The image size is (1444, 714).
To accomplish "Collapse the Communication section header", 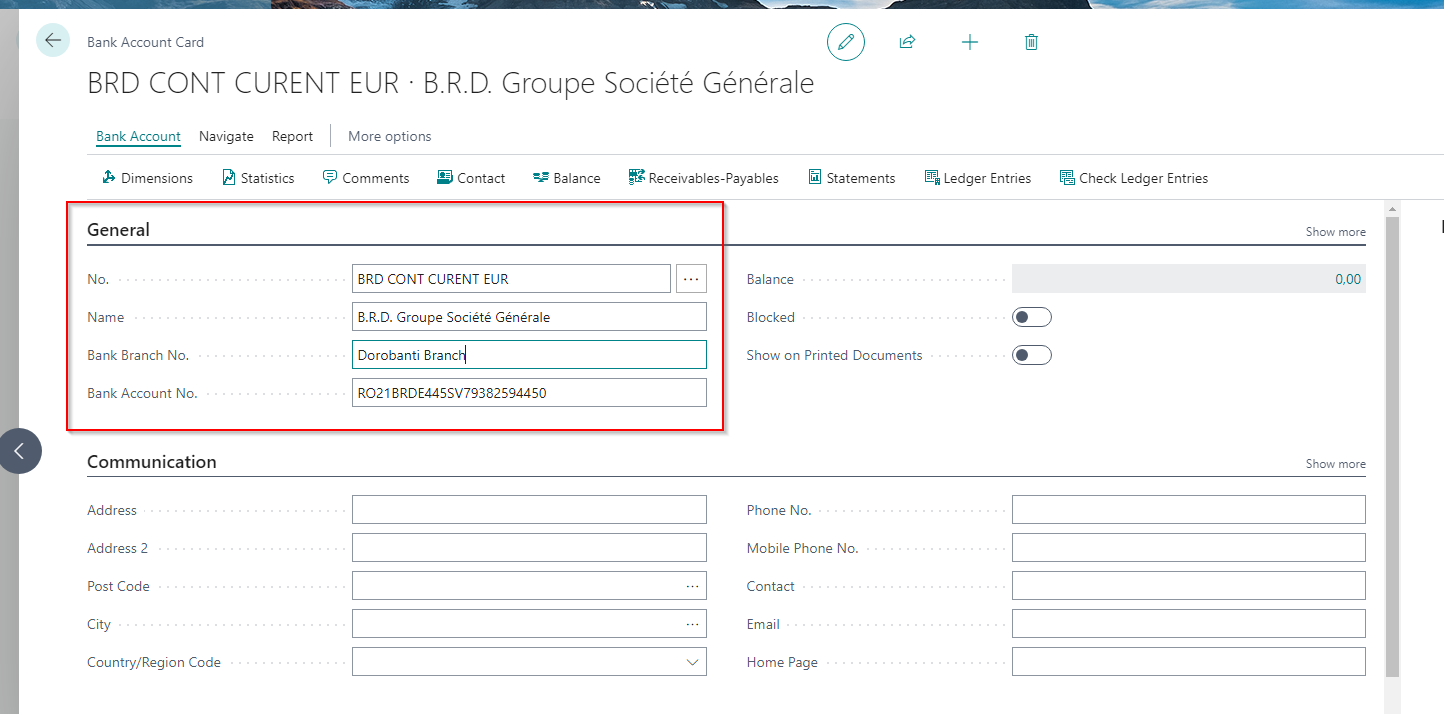I will point(152,462).
